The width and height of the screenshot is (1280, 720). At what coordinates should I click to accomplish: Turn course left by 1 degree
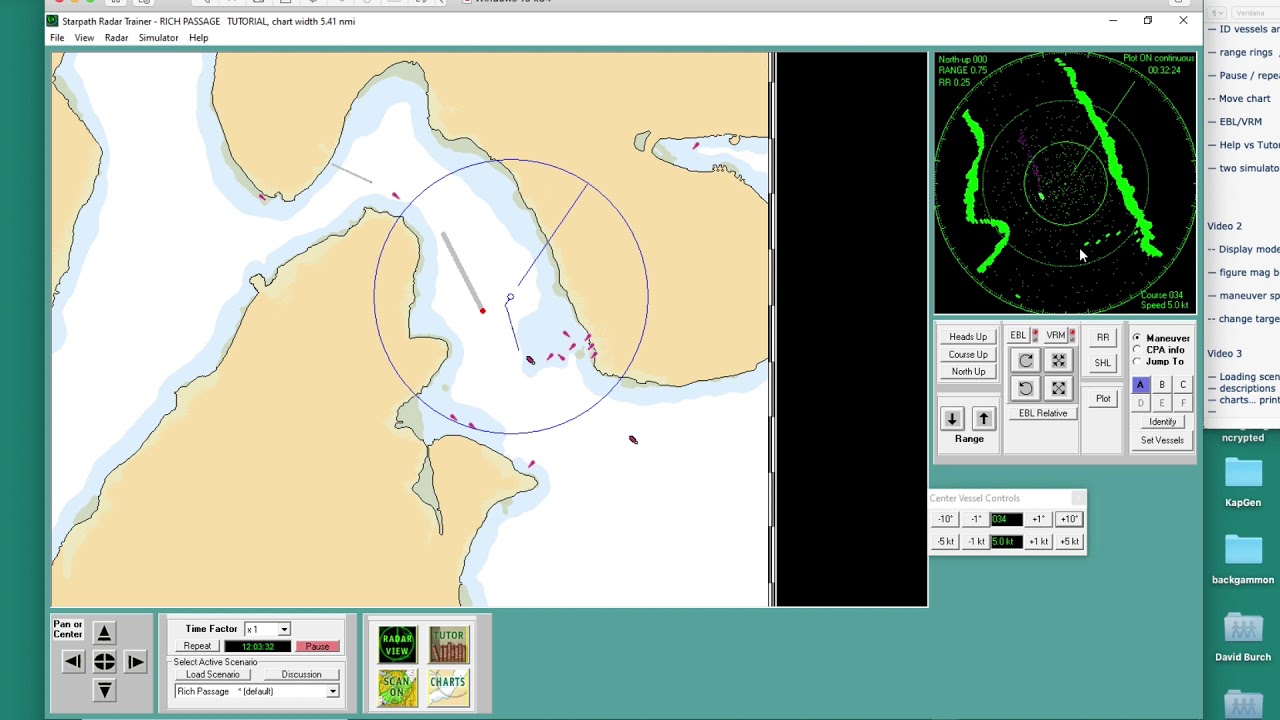(976, 520)
